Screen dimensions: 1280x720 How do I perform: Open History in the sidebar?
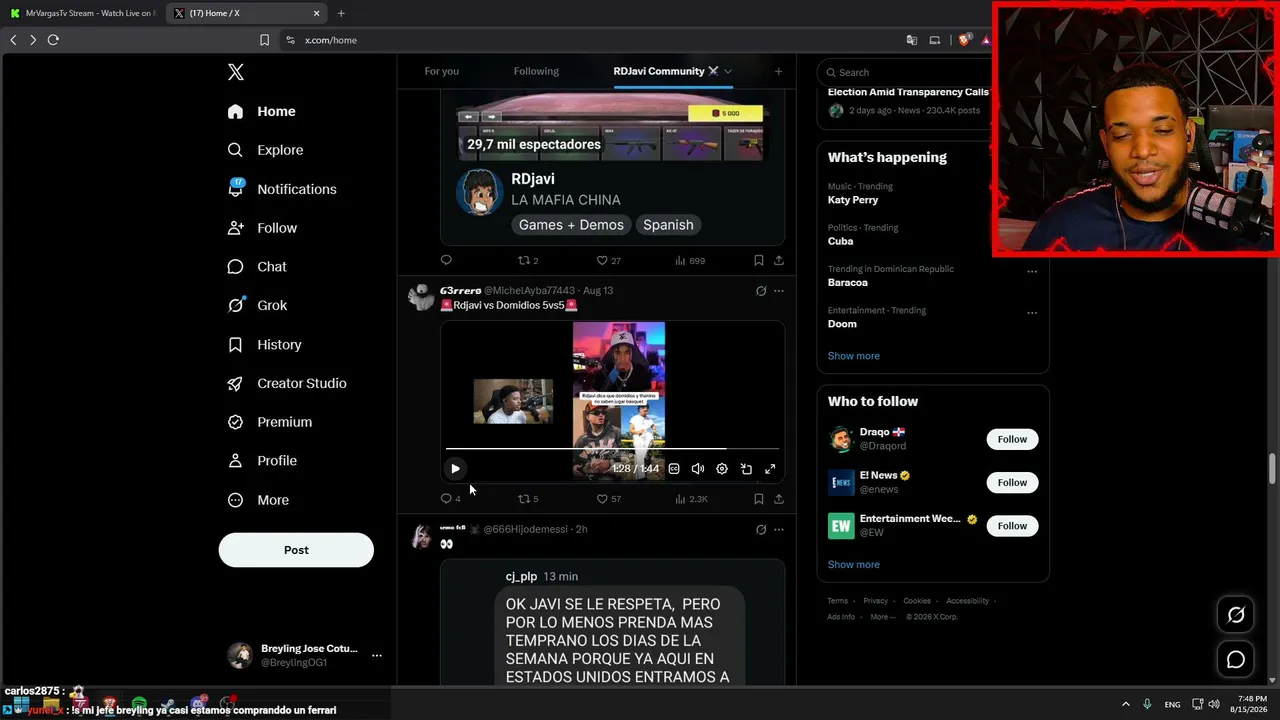point(264,344)
